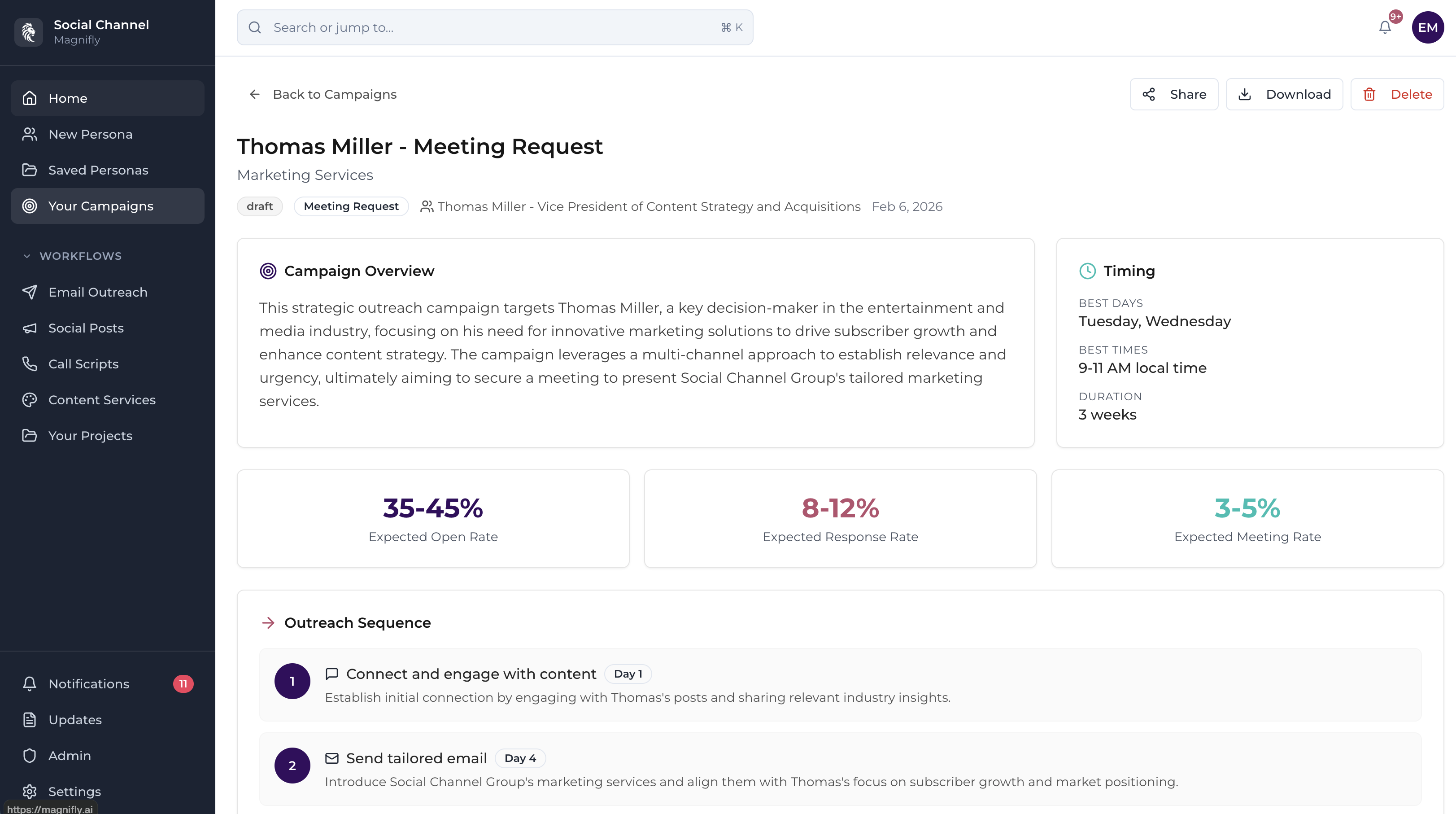Select New Persona in sidebar
The image size is (1456, 814).
(91, 134)
